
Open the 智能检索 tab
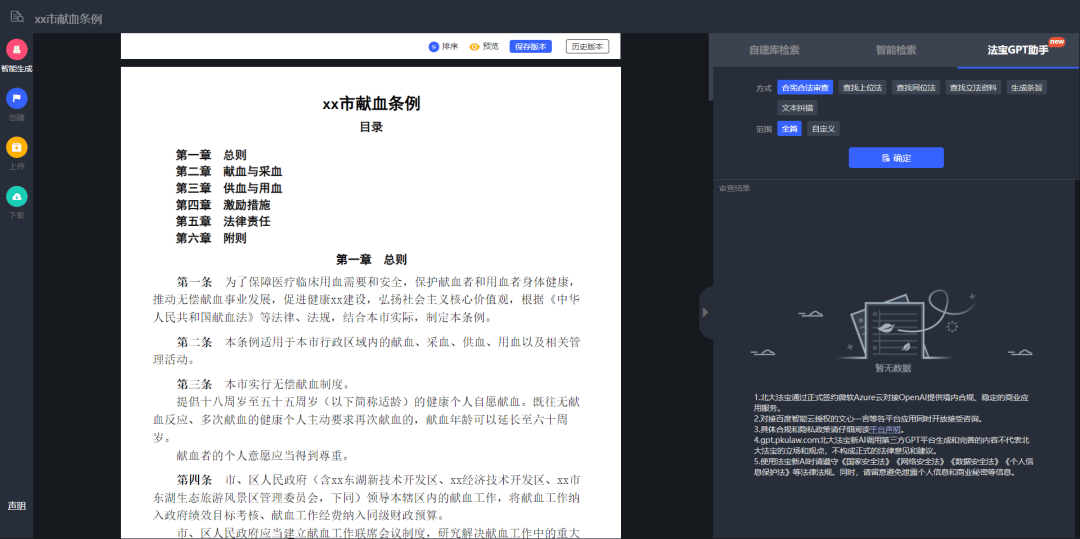pos(895,49)
